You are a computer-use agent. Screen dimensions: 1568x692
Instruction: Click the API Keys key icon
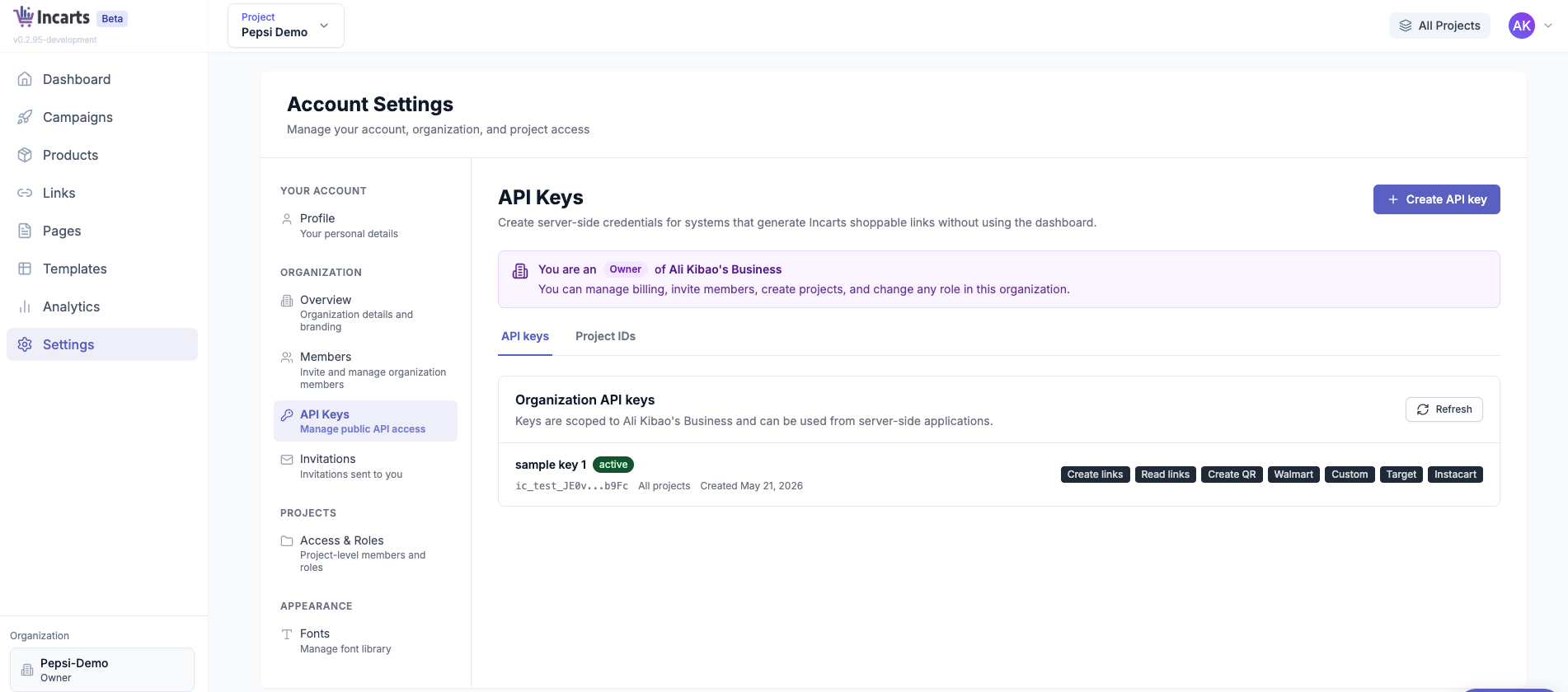(287, 415)
